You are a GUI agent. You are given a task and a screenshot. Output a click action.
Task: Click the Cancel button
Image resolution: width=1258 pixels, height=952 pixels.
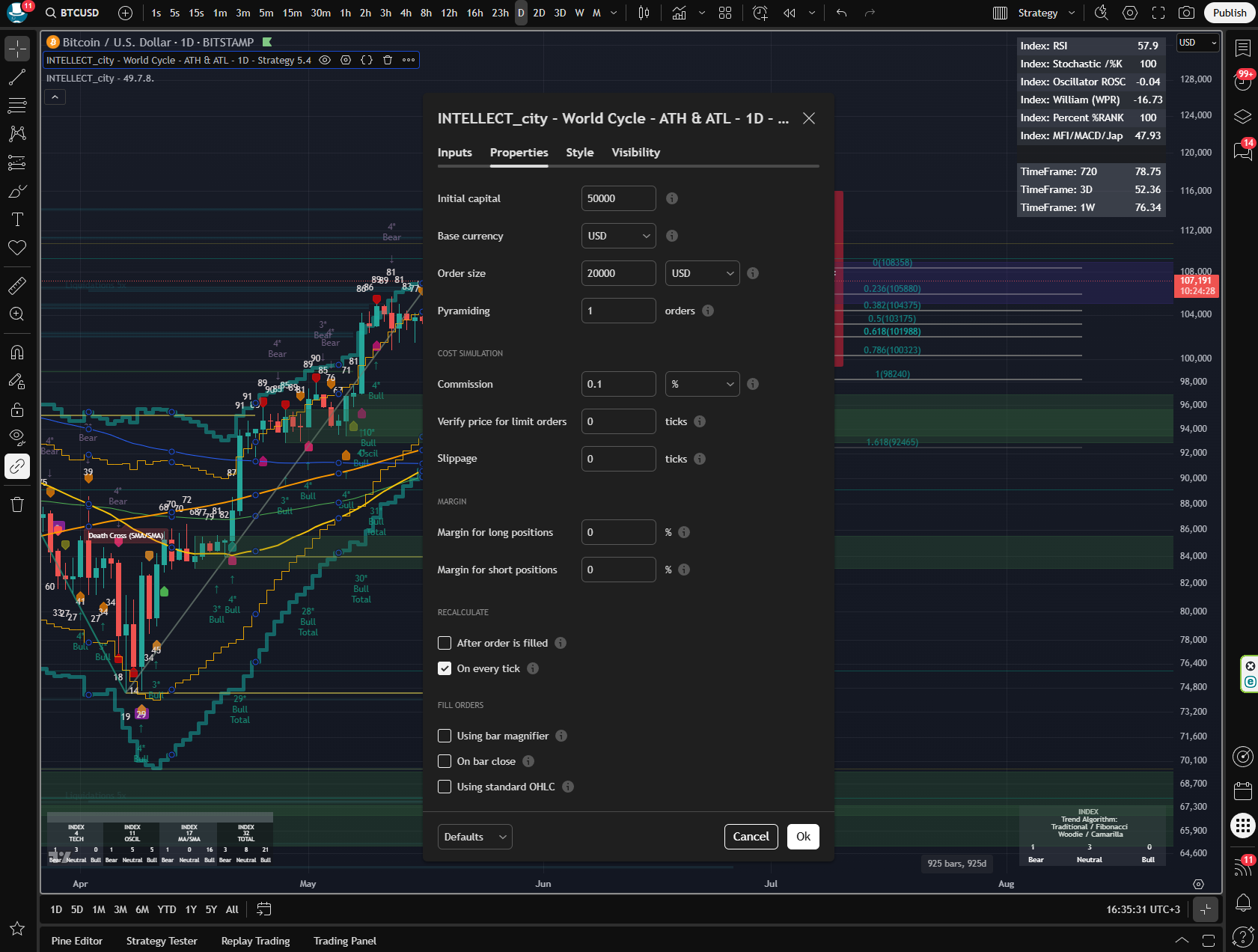(751, 837)
